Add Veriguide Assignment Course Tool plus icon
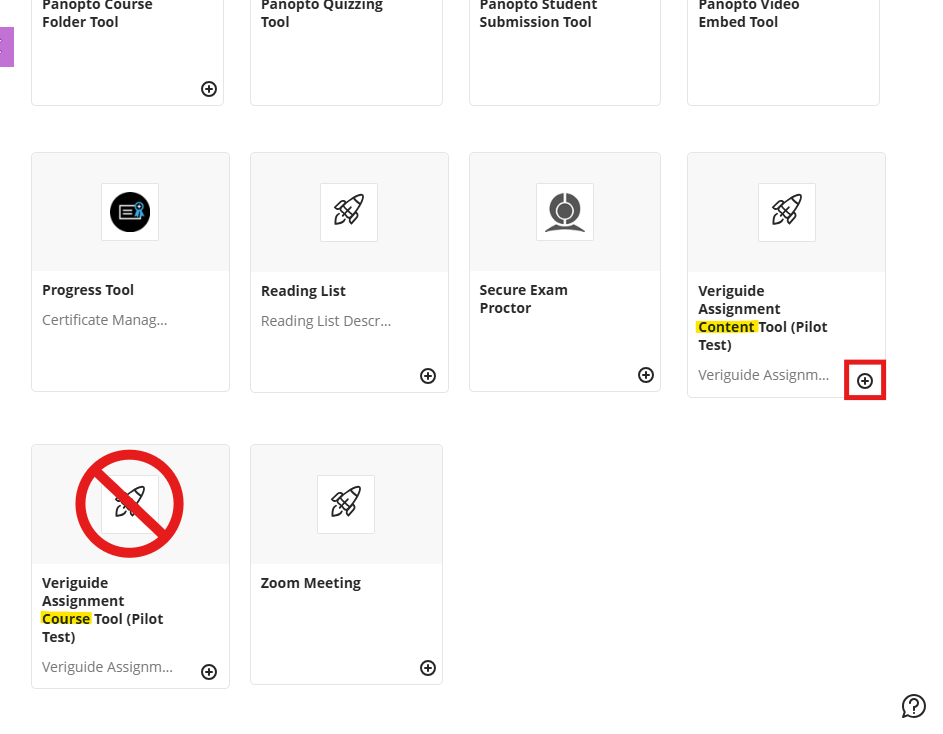The width and height of the screenshot is (943, 734). (x=209, y=672)
